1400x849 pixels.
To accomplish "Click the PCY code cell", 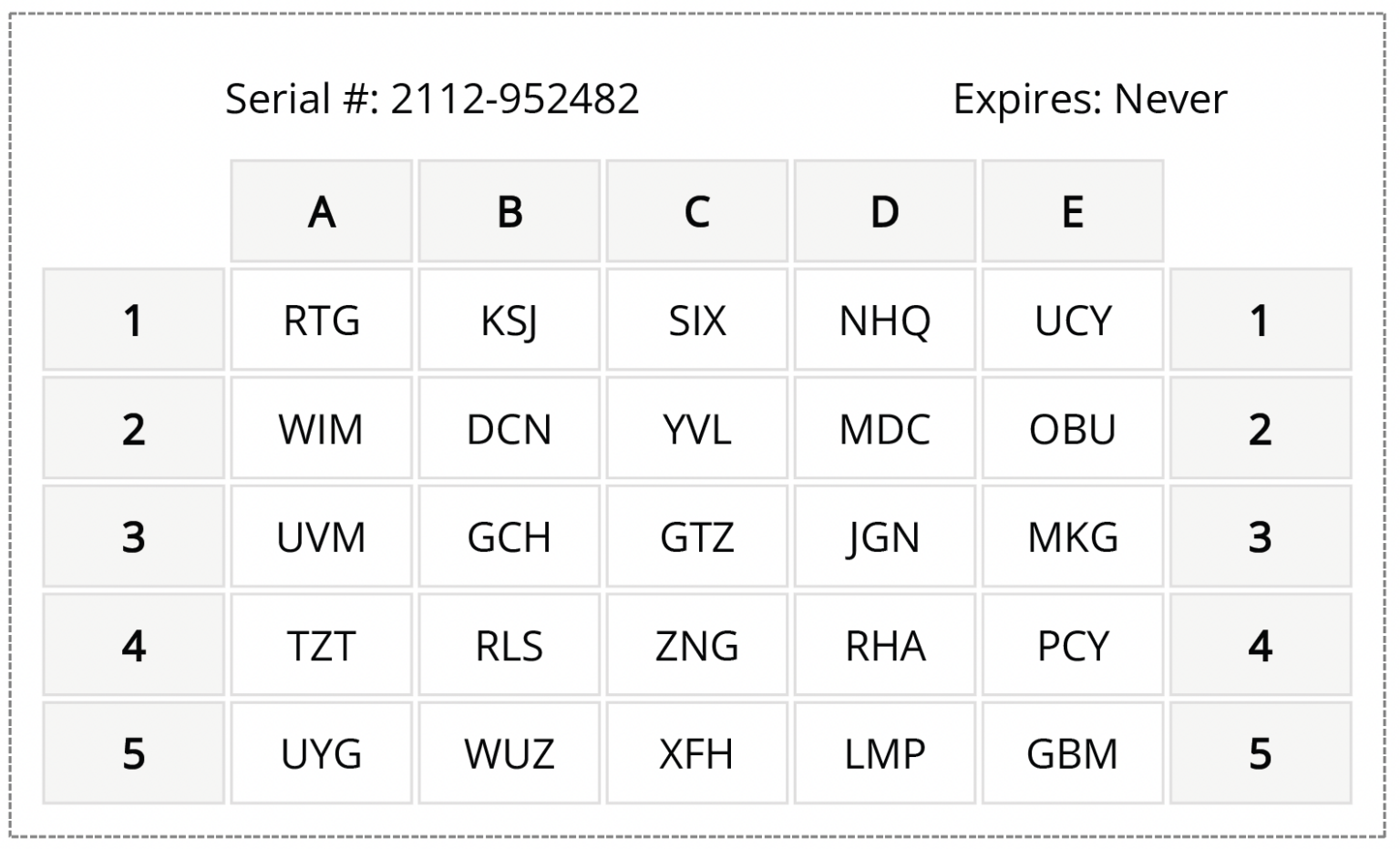I will click(x=1073, y=645).
